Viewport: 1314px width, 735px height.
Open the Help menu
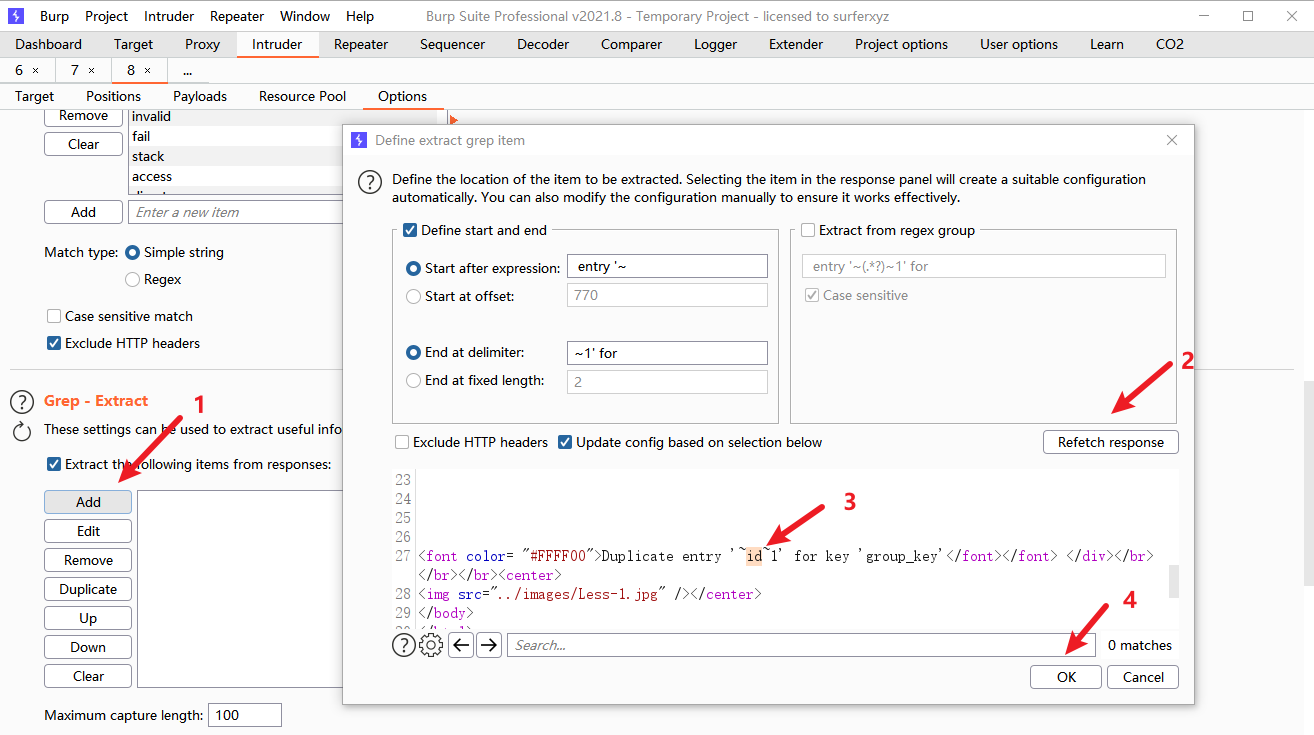(360, 16)
